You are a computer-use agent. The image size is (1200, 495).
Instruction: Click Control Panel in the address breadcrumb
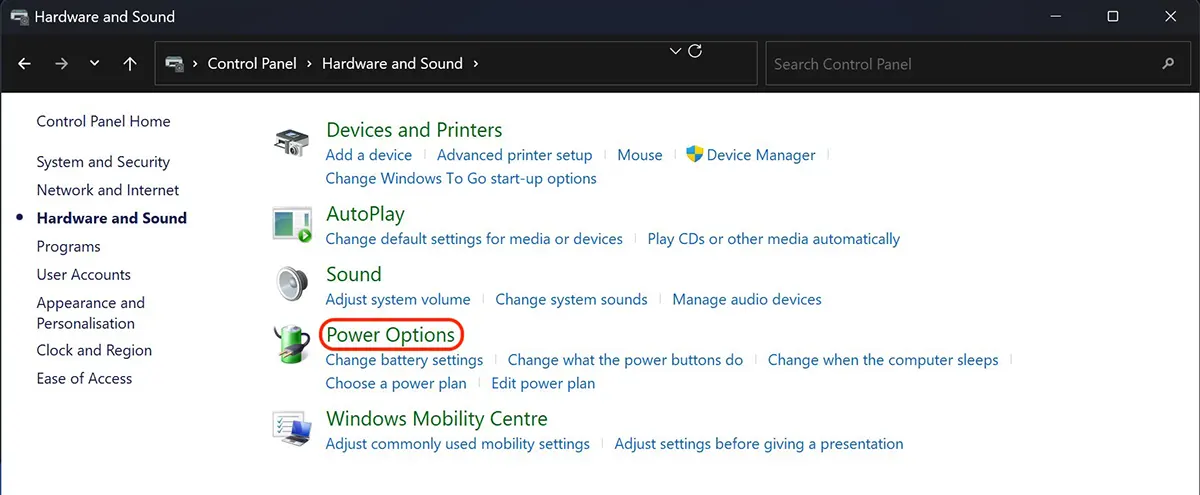click(x=252, y=63)
